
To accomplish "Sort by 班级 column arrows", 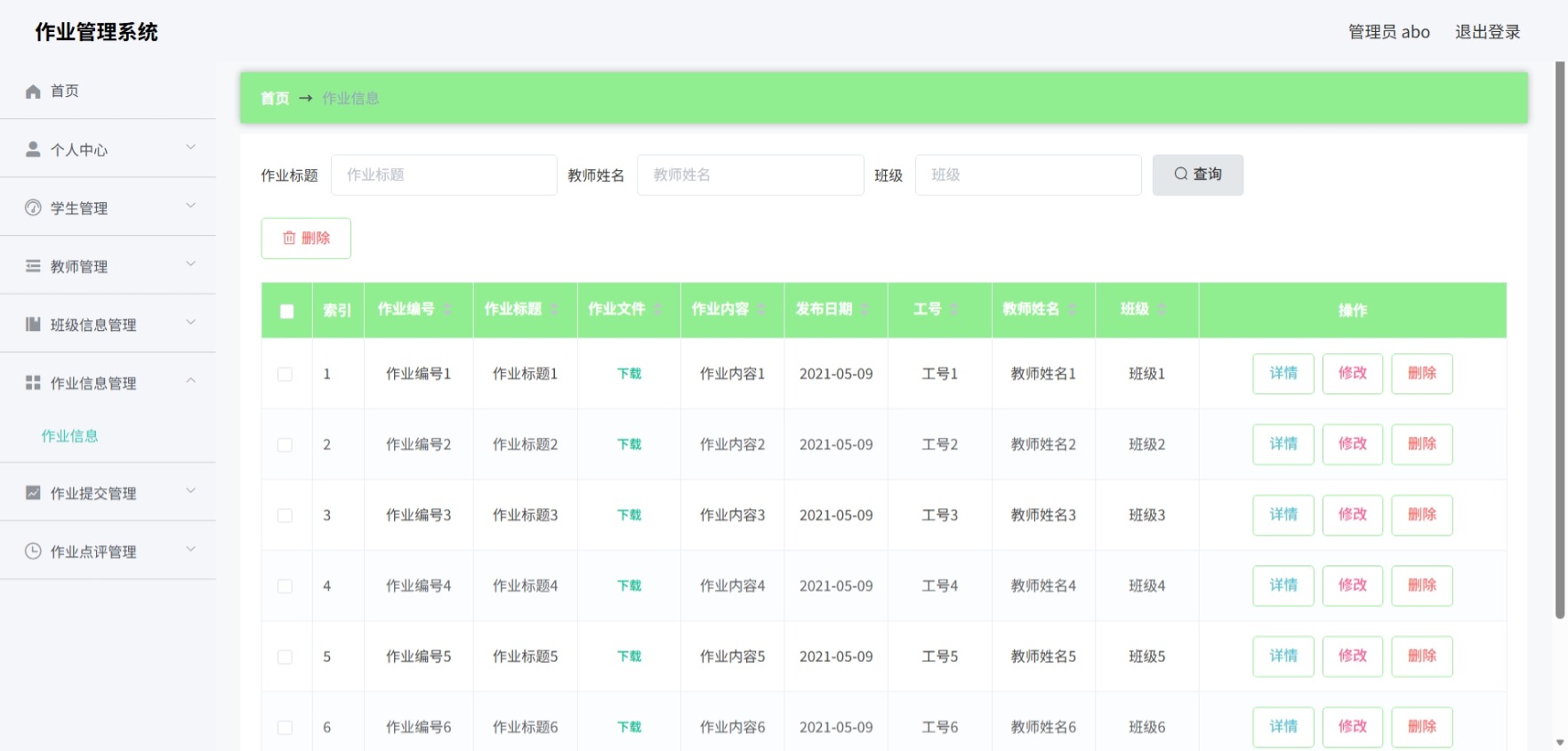I will pos(1162,309).
